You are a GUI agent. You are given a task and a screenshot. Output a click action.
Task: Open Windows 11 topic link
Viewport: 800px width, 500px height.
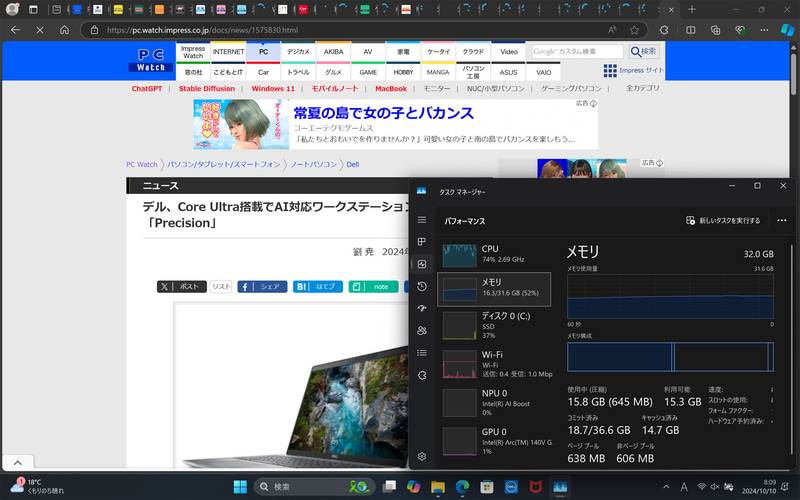click(273, 88)
